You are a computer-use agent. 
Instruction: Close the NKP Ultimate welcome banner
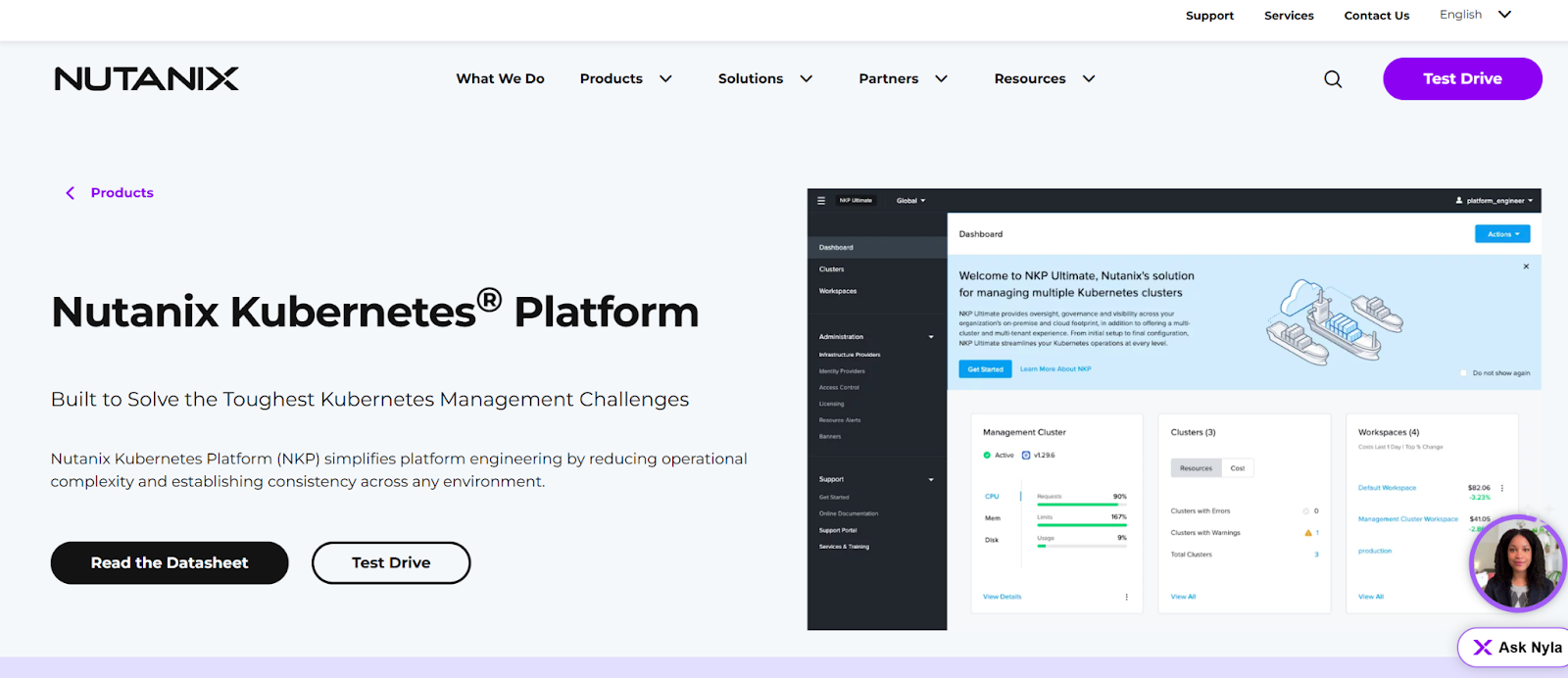pos(1526,266)
